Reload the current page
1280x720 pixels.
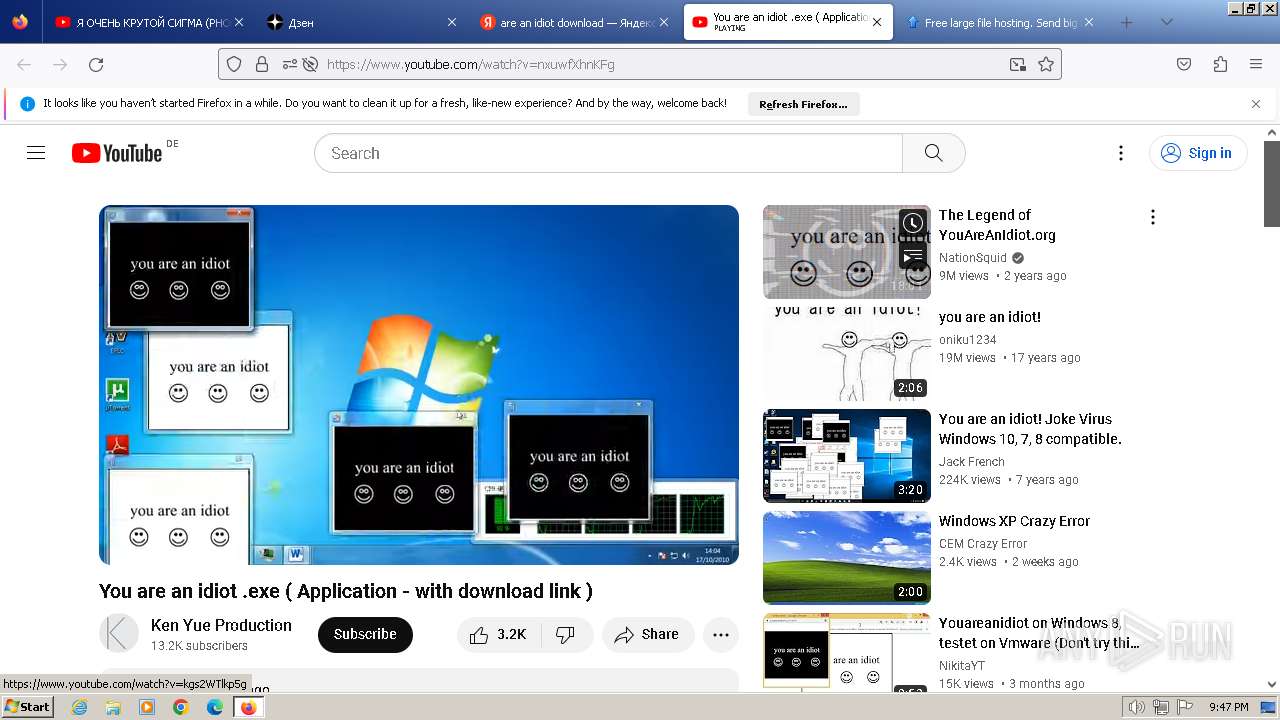coord(96,64)
